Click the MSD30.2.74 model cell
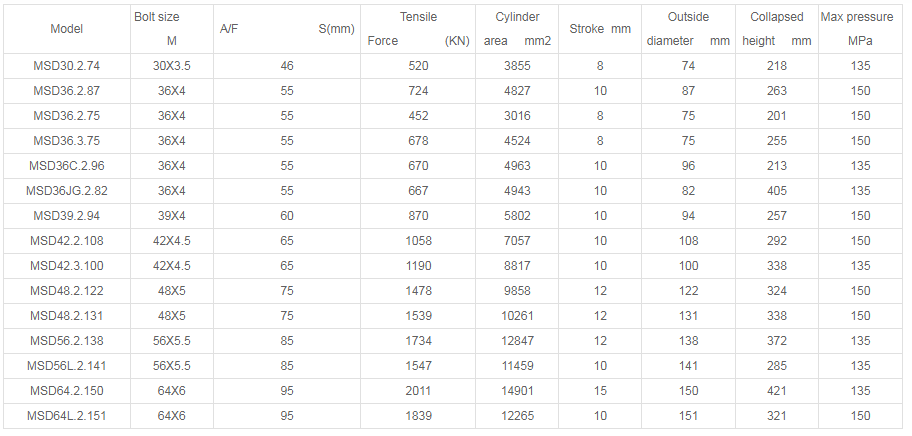912x436 pixels. 67,65
